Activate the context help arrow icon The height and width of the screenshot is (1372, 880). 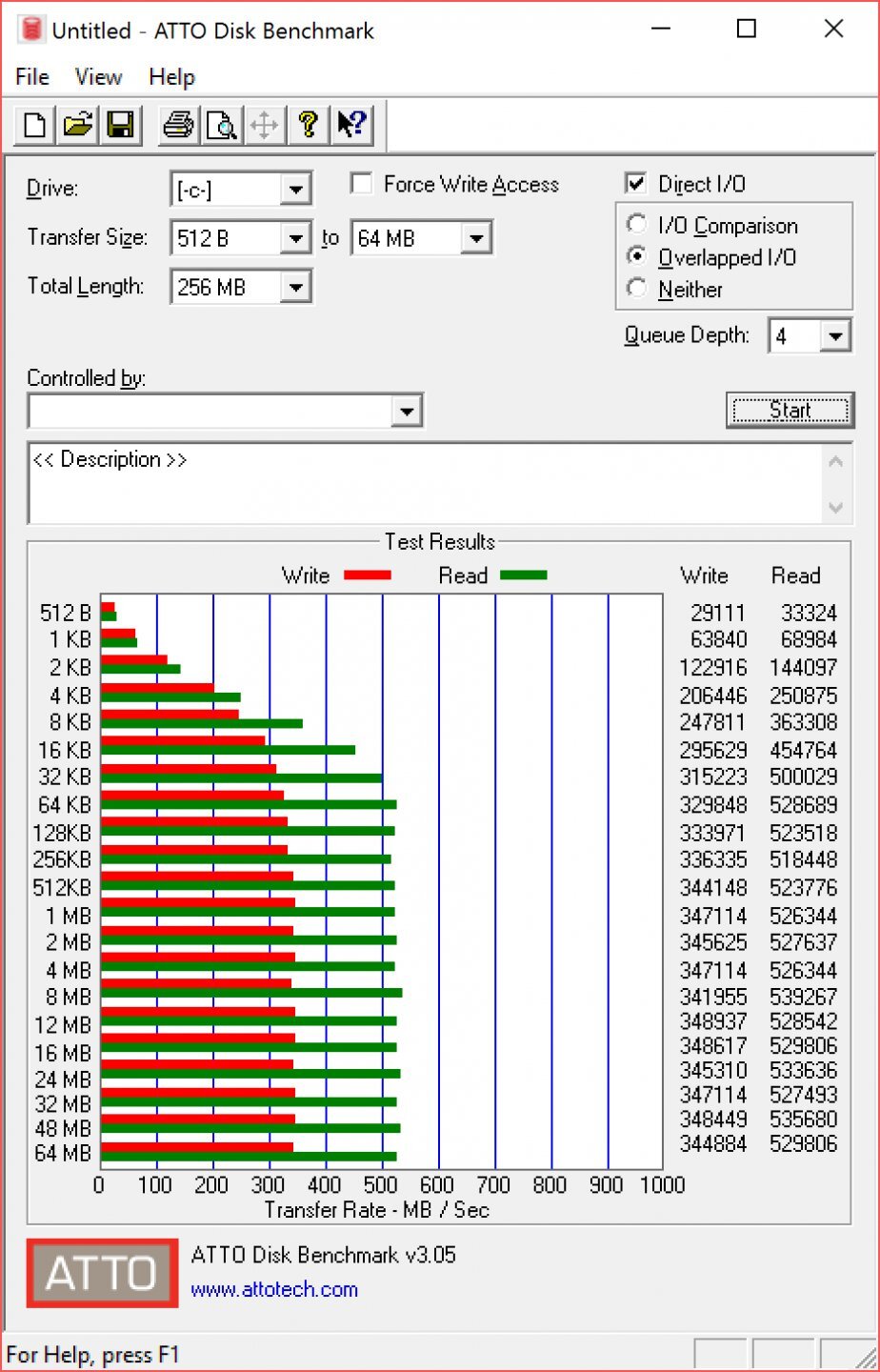(351, 125)
